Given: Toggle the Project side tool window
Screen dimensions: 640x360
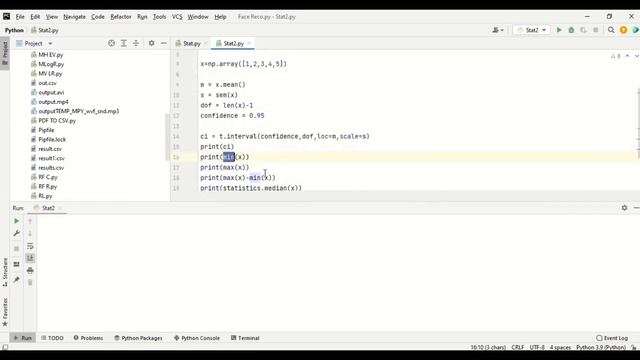Looking at the screenshot, I should coord(5,53).
